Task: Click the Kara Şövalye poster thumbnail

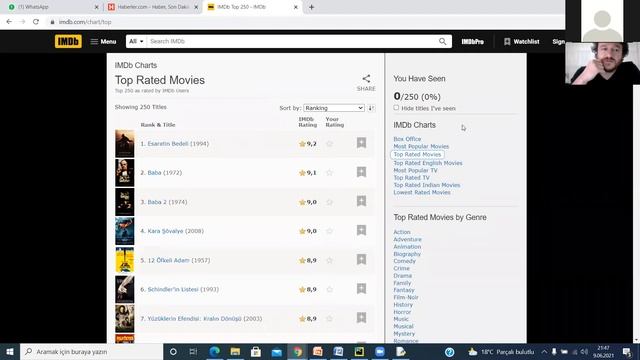Action: coord(124,231)
